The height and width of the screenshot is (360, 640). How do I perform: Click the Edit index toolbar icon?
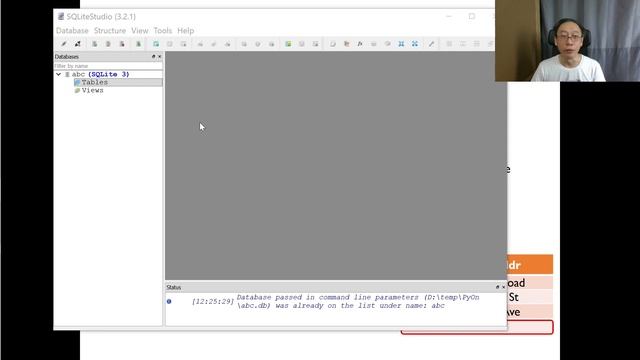pyautogui.click(x=214, y=44)
